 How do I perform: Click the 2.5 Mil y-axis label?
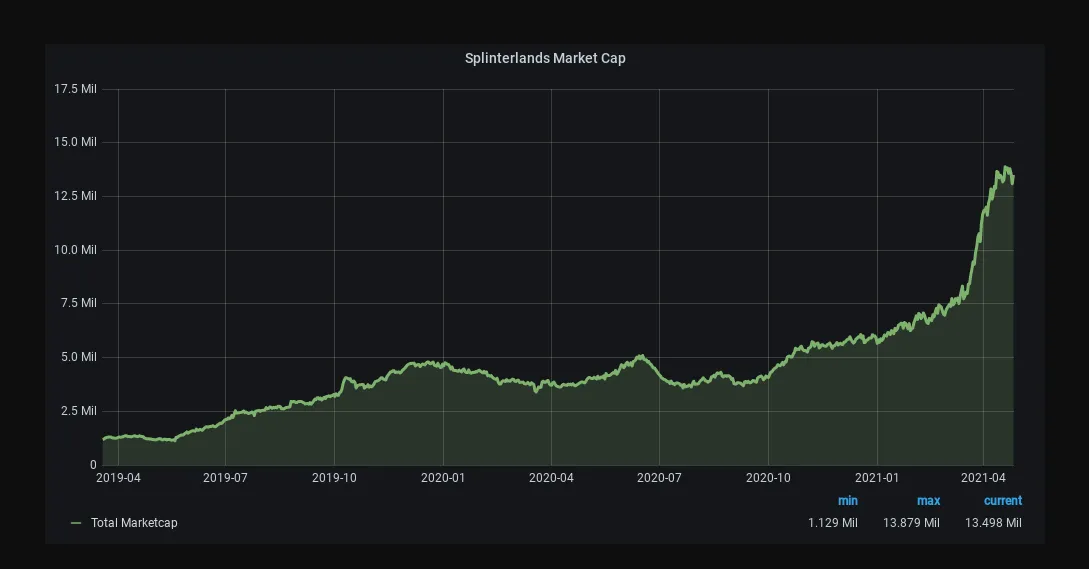pos(78,411)
